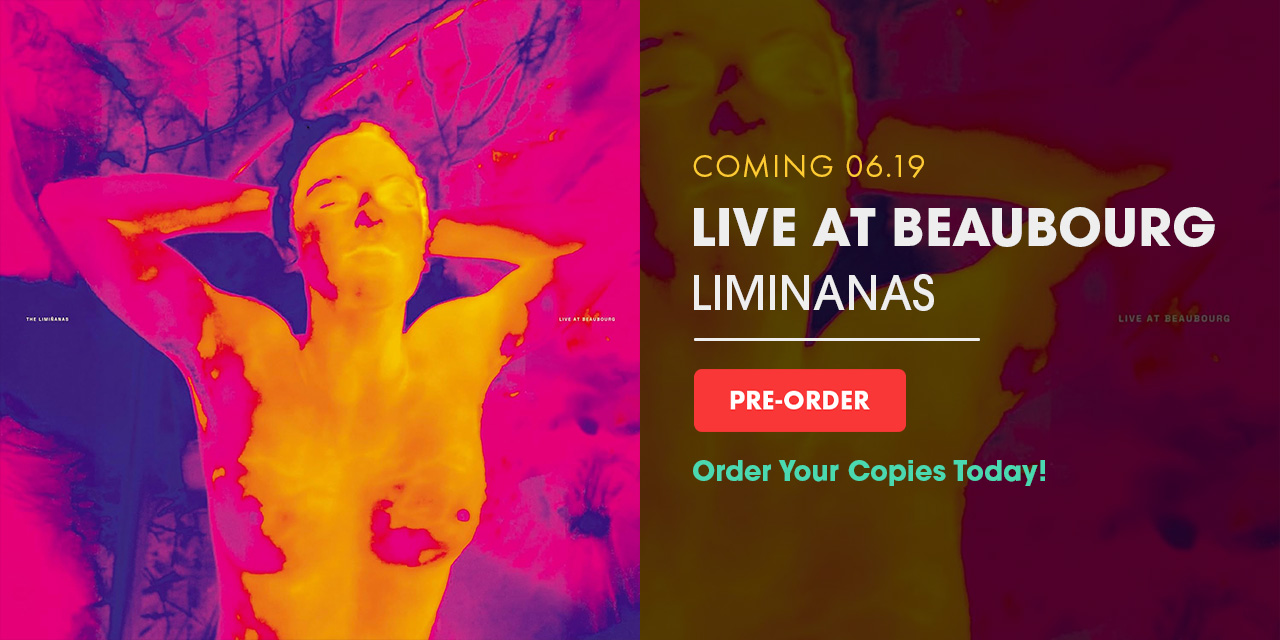Click small LIVE AT BEAUBOURG cover label
The height and width of the screenshot is (640, 1280).
tap(587, 320)
